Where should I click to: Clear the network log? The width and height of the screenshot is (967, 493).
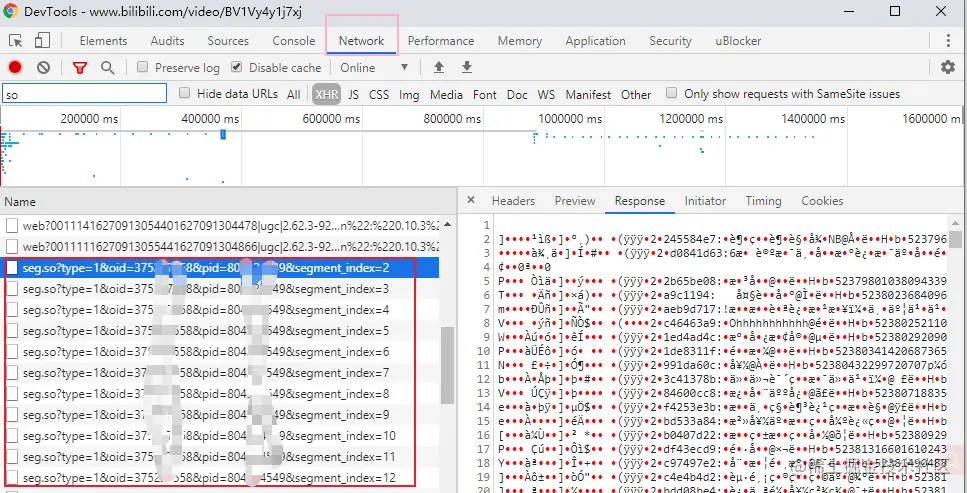[43, 67]
